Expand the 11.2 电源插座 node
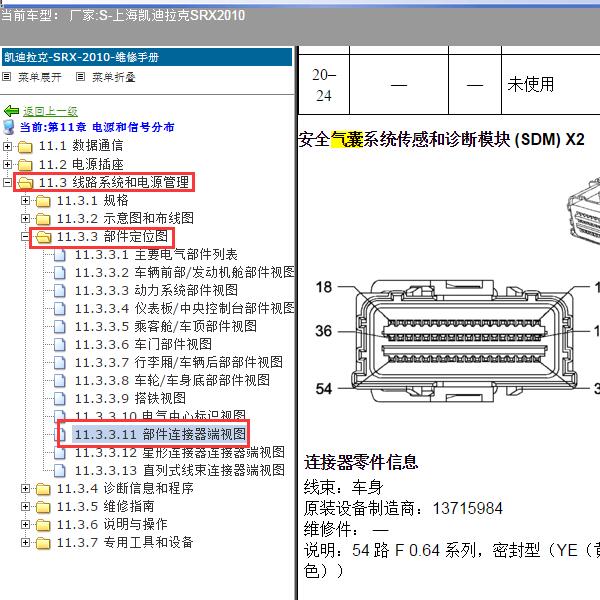The width and height of the screenshot is (600, 600). [7, 164]
